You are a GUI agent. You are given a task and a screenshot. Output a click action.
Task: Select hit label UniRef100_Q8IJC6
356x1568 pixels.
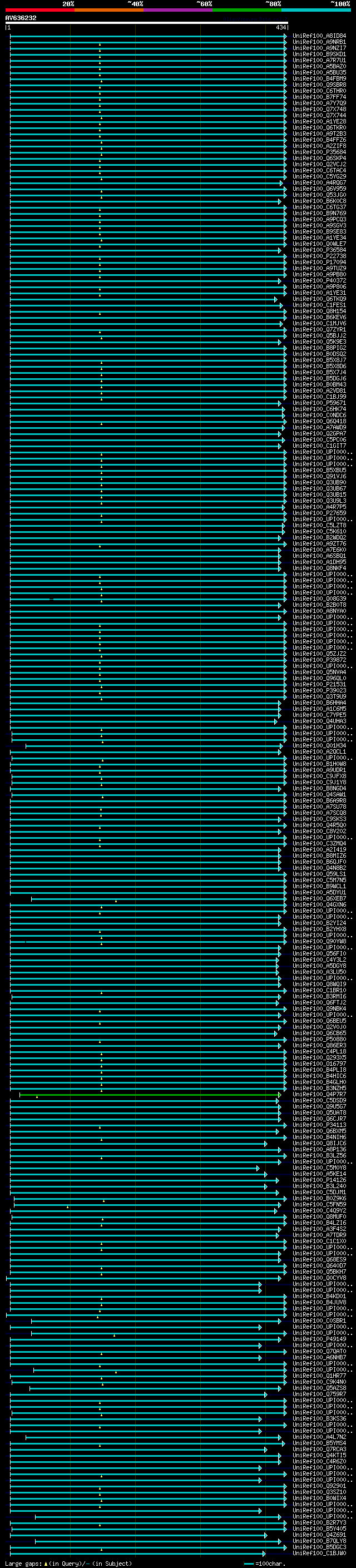(319, 1144)
